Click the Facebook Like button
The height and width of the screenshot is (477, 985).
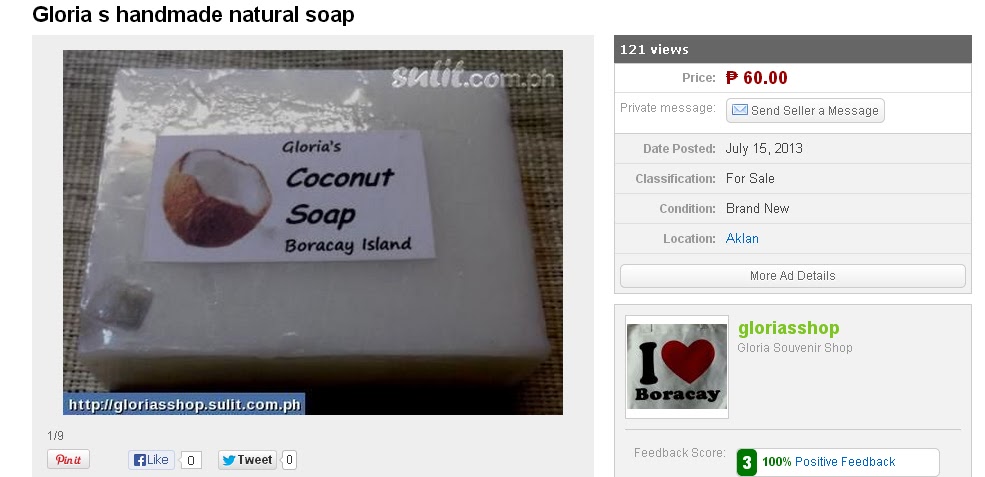tap(151, 460)
